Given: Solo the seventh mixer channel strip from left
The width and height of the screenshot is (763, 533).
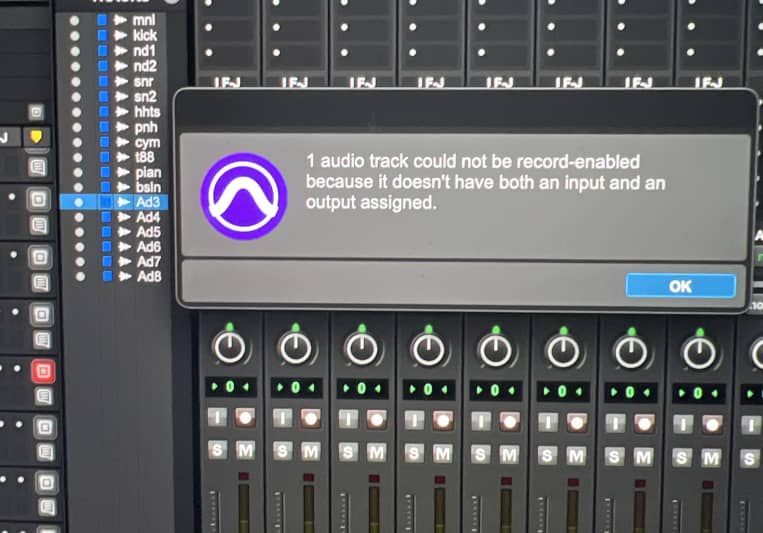Looking at the screenshot, I should pos(615,456).
